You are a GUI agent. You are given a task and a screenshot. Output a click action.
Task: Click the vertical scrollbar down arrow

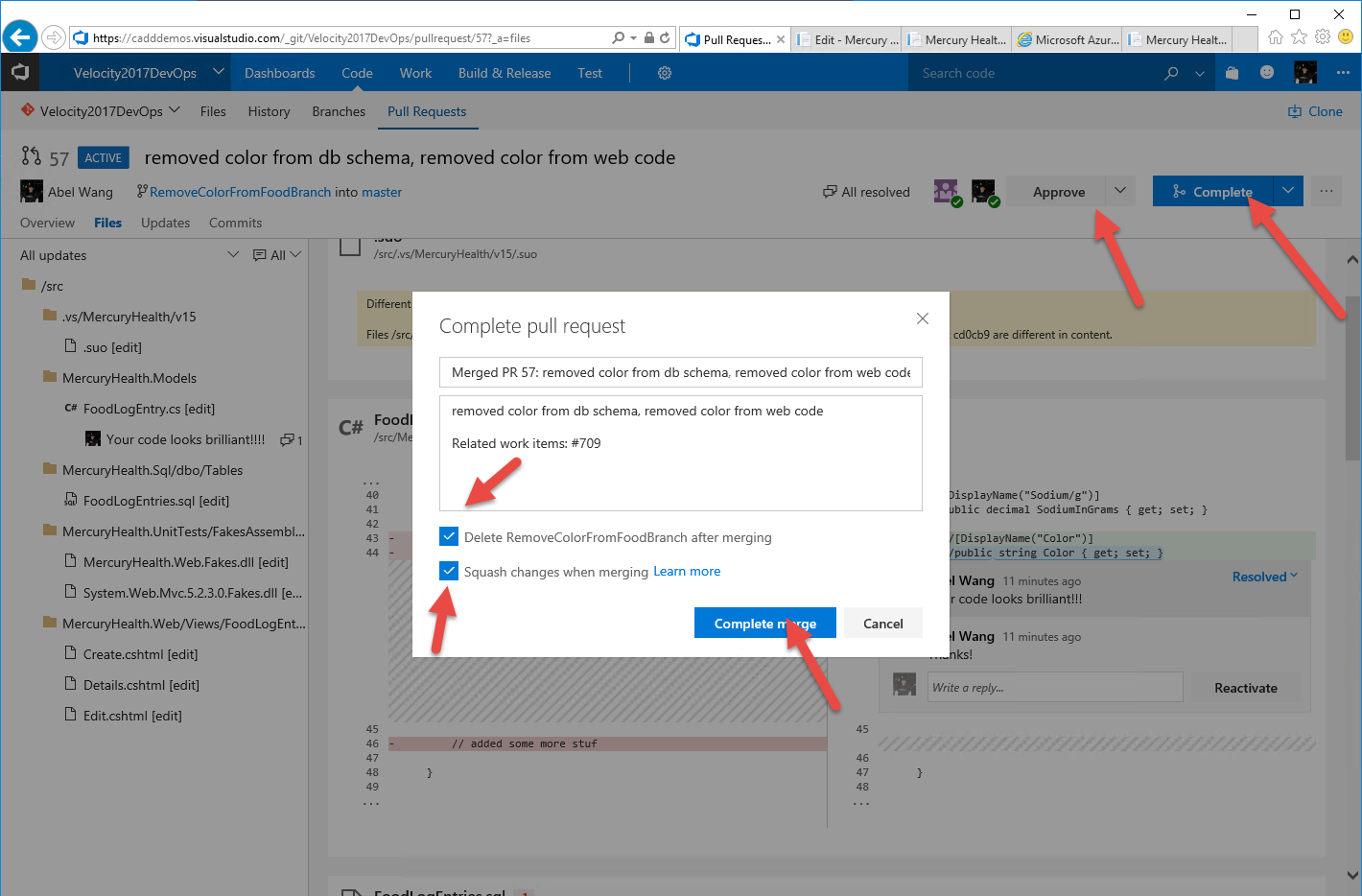point(1352,875)
